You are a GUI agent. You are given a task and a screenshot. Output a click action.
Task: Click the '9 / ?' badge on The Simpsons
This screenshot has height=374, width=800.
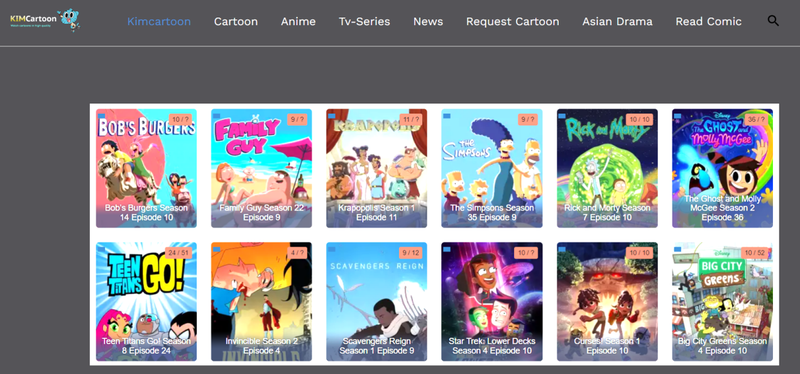coord(528,119)
